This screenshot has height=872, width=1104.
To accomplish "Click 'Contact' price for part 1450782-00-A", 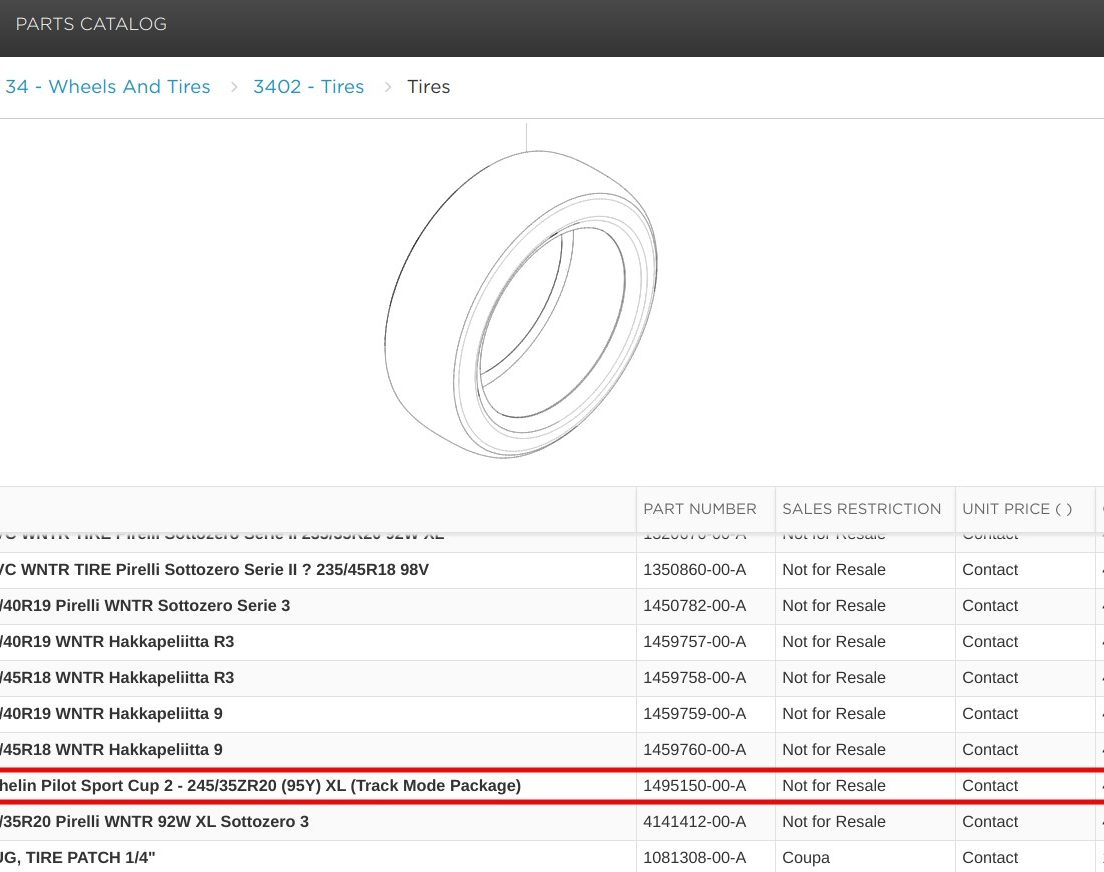I will click(x=990, y=606).
